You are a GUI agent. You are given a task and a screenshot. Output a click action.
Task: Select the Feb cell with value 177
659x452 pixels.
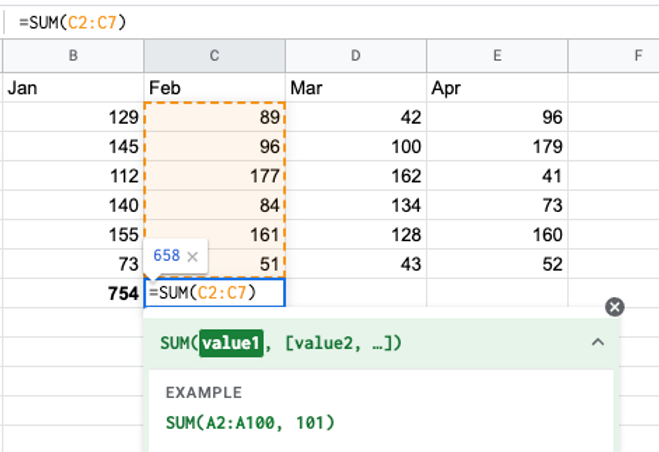[x=215, y=176]
